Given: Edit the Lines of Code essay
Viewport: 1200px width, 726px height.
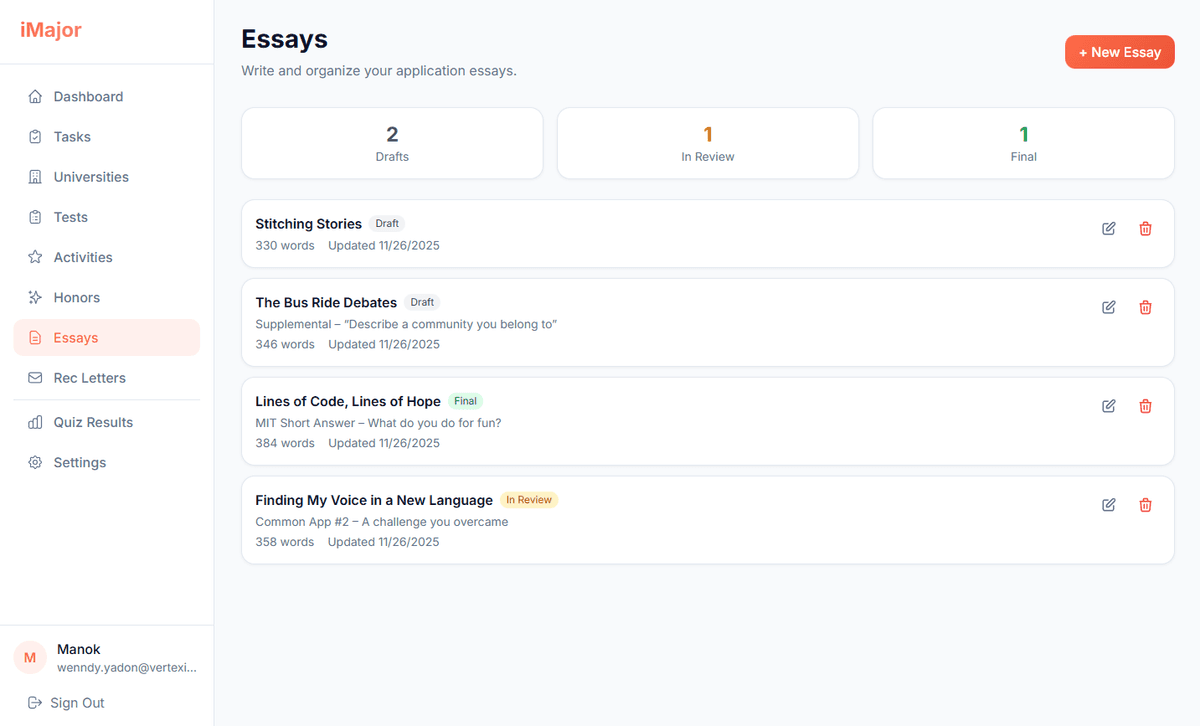Looking at the screenshot, I should click(x=1108, y=406).
